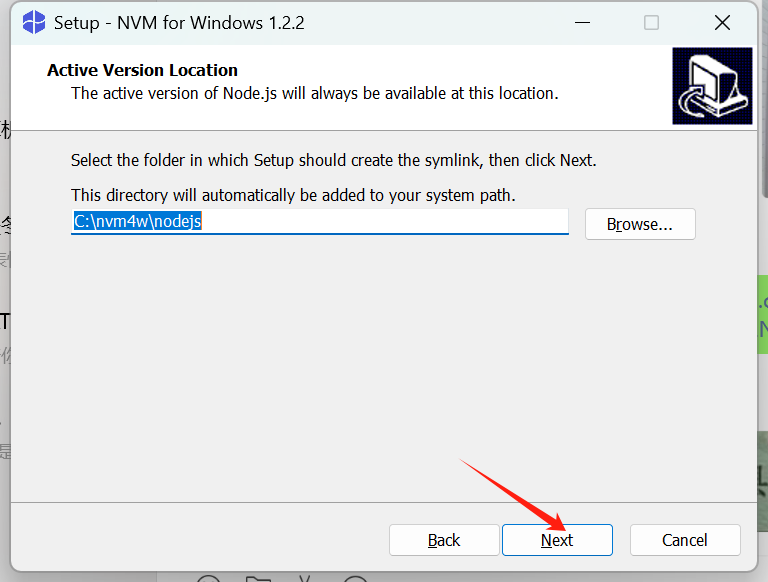Viewport: 768px width, 582px height.
Task: Click the 'Setup - NVM for Windows 1.2.2' title
Action: (x=179, y=23)
